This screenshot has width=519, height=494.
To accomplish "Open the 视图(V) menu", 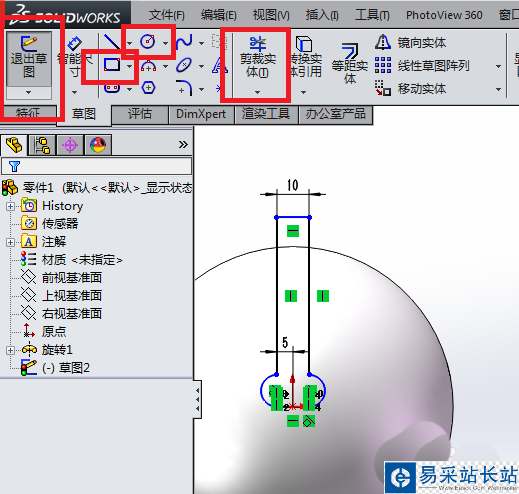I will click(x=271, y=15).
